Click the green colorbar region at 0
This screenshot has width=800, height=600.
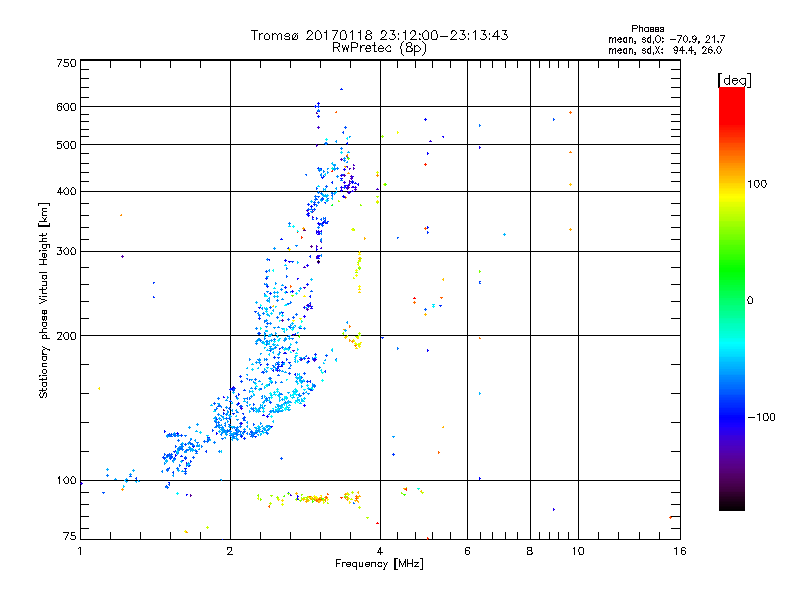point(732,301)
